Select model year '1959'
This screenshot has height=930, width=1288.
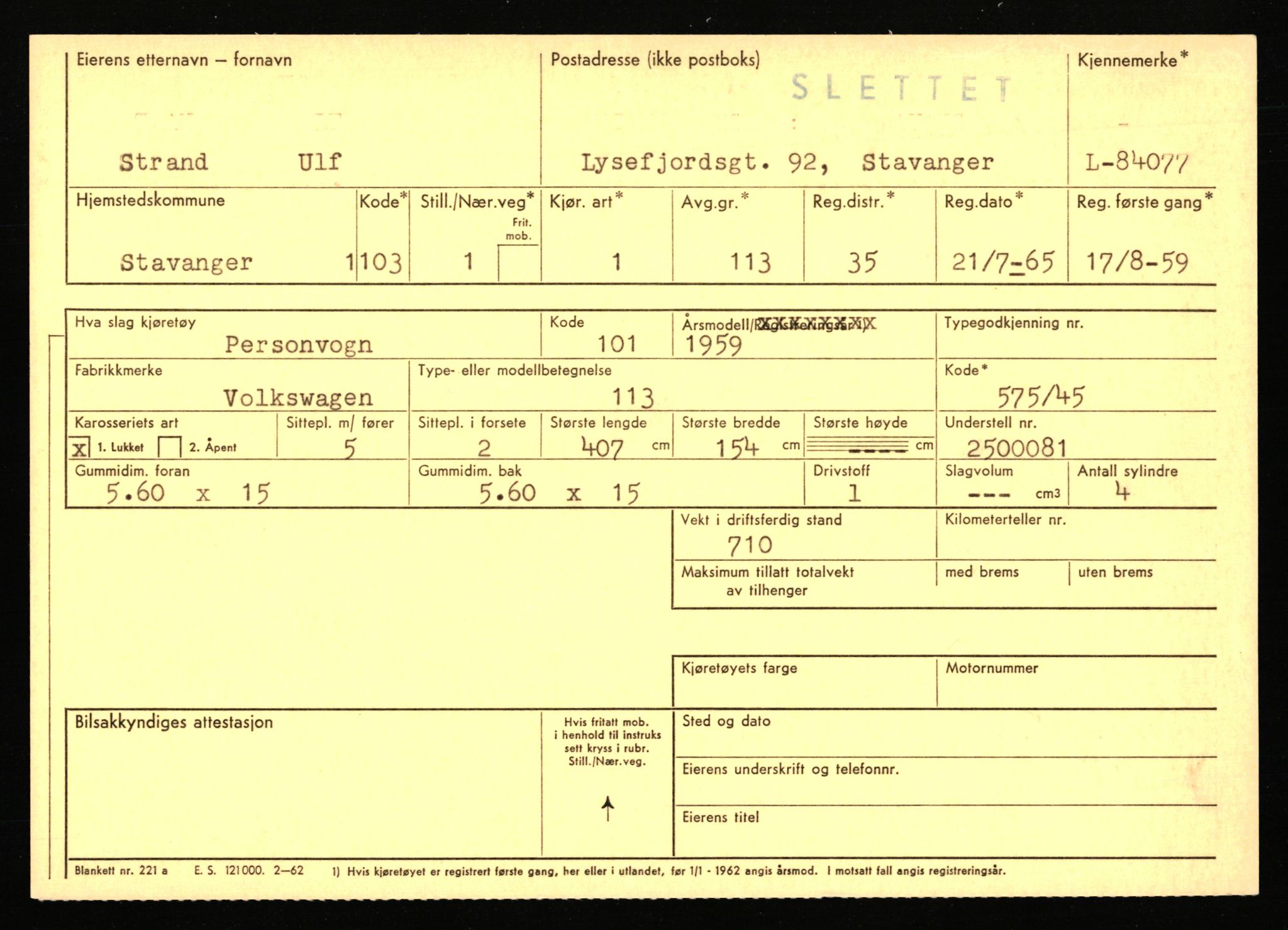(713, 345)
